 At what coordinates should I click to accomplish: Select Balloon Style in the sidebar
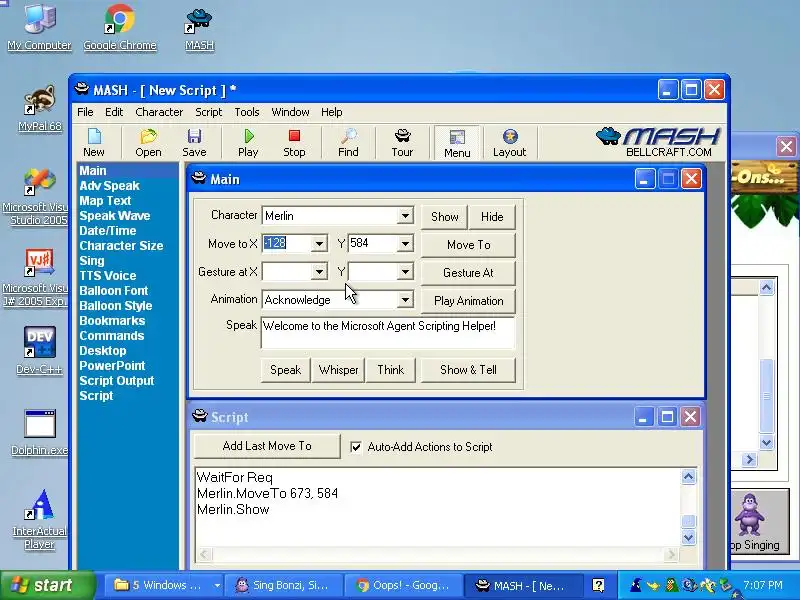point(116,306)
